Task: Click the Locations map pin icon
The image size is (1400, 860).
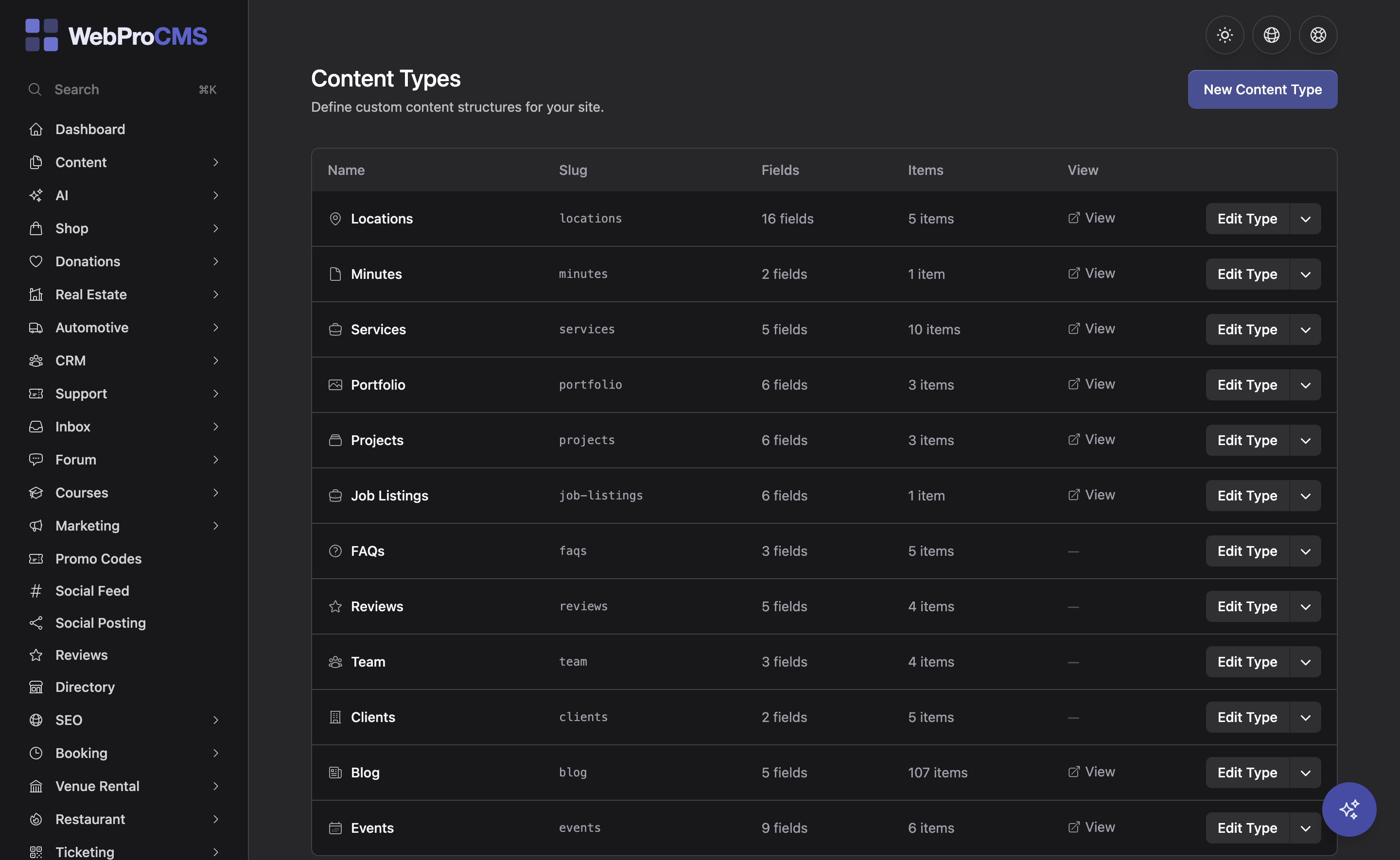Action: [335, 219]
